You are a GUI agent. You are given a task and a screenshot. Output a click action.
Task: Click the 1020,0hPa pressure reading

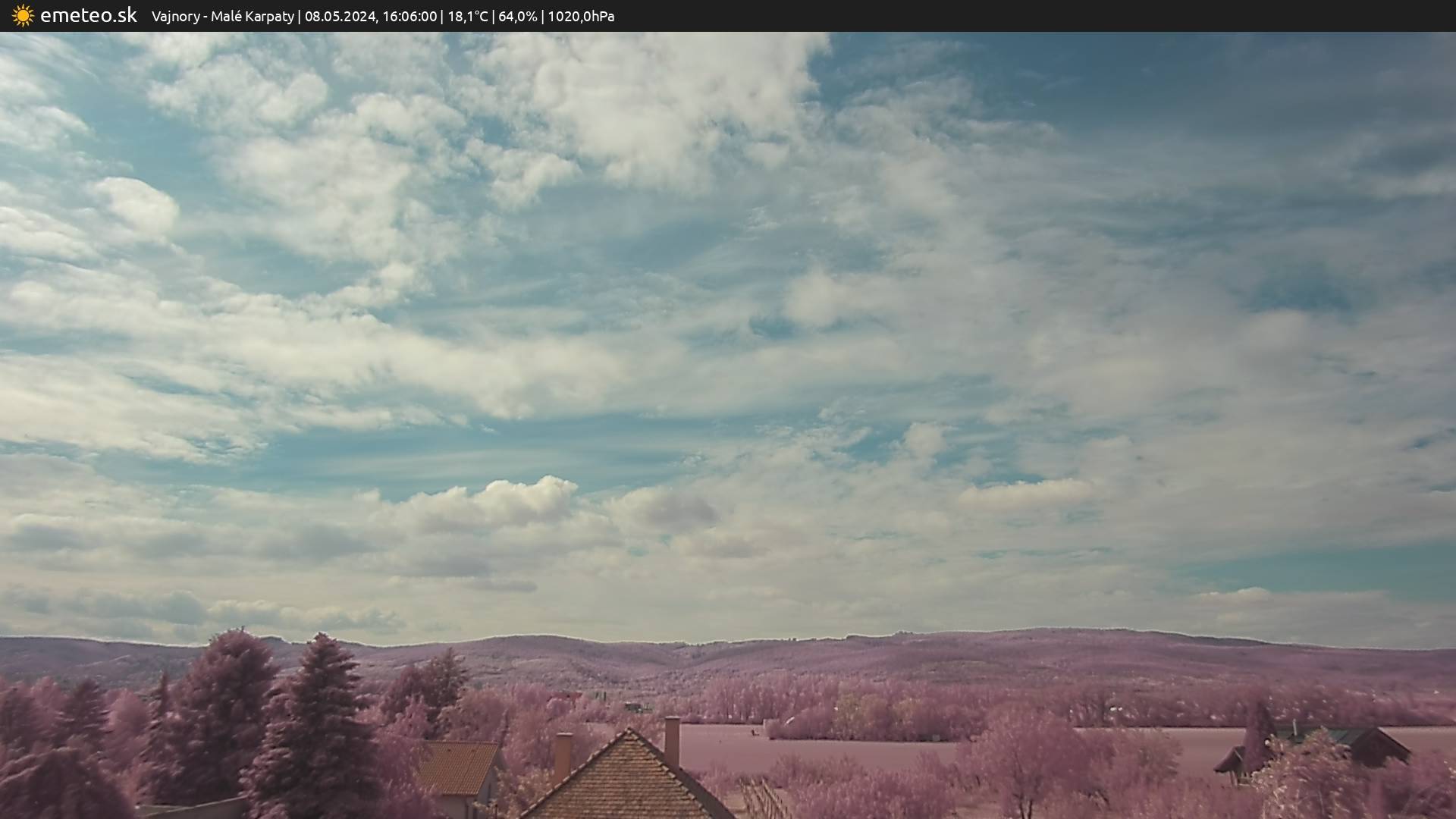pyautogui.click(x=581, y=17)
